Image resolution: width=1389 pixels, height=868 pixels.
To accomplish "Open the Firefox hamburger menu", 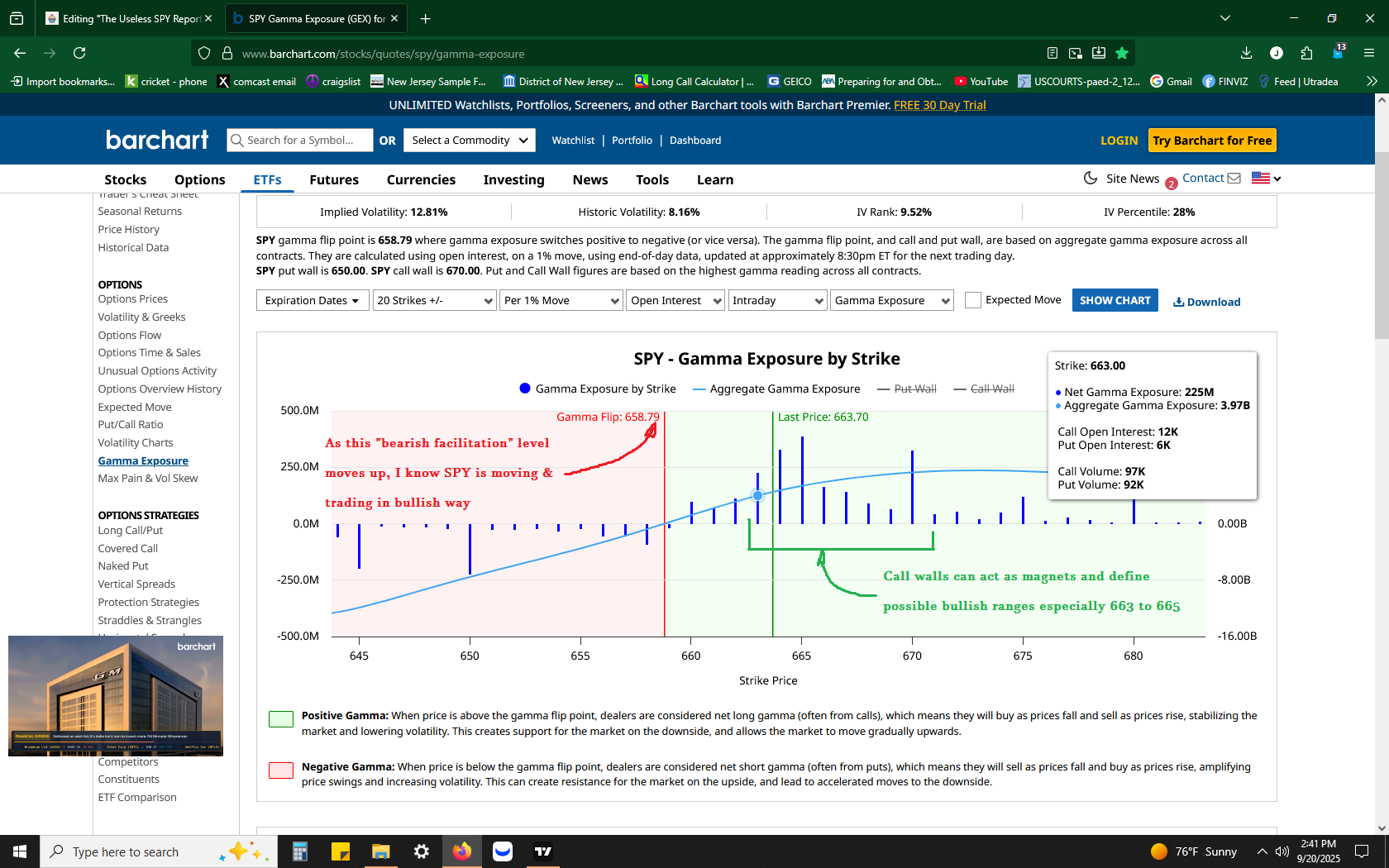I will click(x=1369, y=53).
